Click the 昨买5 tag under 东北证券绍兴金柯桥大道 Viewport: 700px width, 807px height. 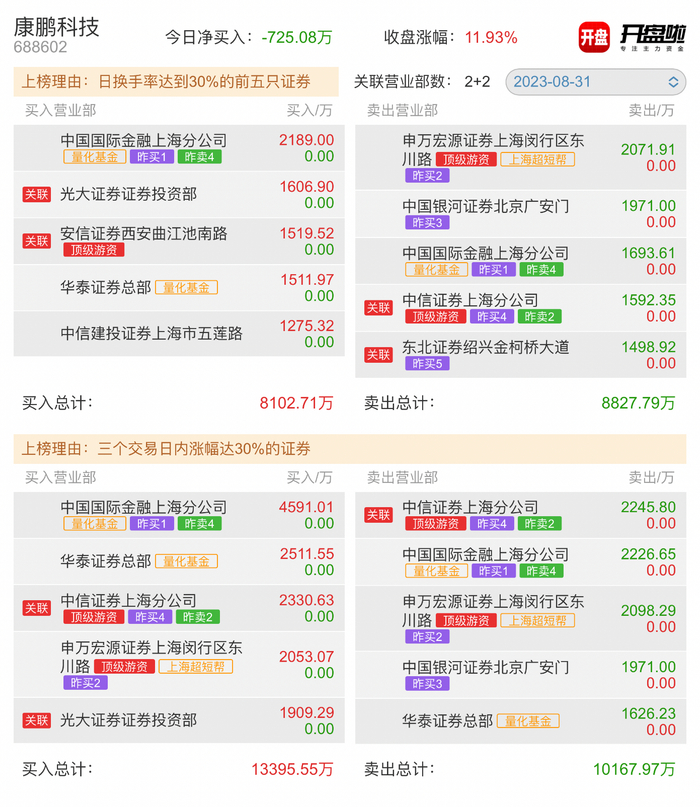(x=427, y=364)
